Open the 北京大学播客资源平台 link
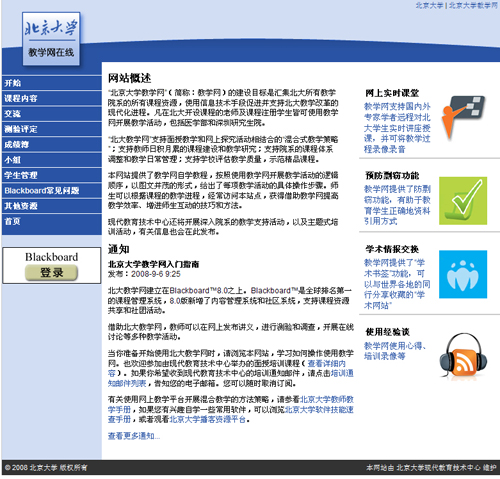 pyautogui.click(x=208, y=419)
